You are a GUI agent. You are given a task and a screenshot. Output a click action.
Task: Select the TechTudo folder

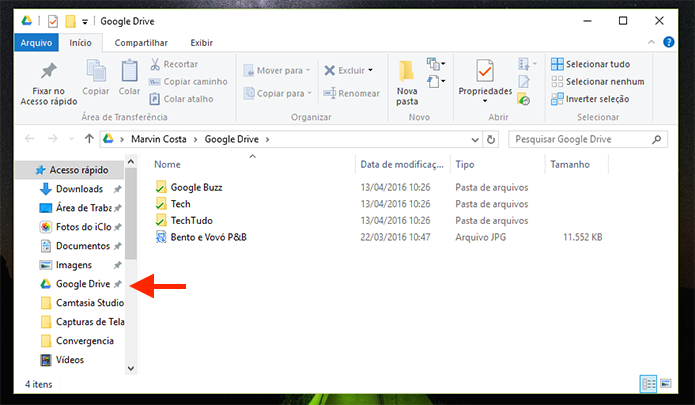(191, 220)
